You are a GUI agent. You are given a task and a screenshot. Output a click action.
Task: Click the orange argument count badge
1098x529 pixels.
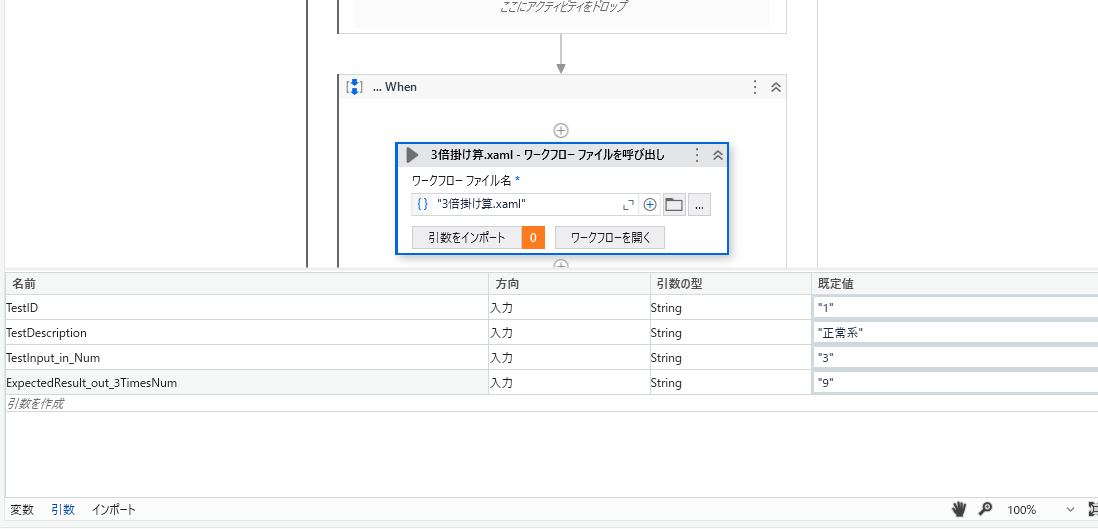pos(533,238)
